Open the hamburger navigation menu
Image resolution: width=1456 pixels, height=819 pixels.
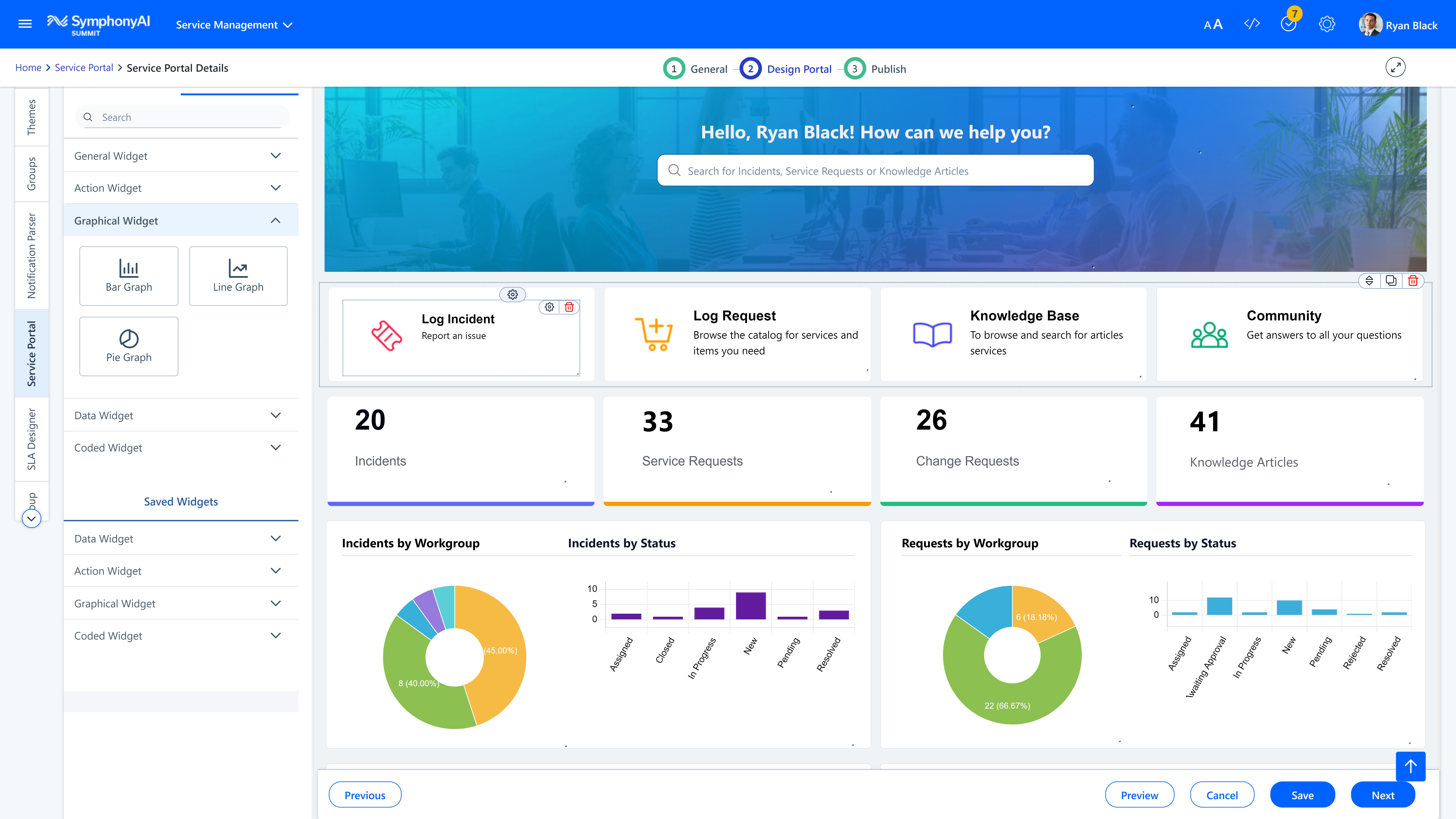click(25, 24)
